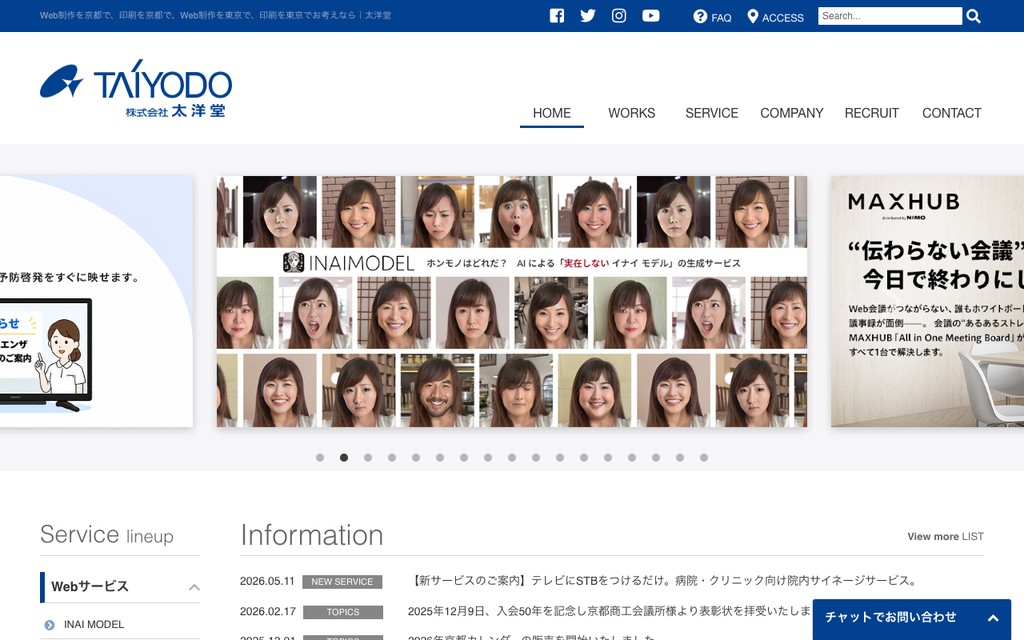Select the fifth carousel dot
Viewport: 1024px width, 640px height.
click(x=416, y=458)
